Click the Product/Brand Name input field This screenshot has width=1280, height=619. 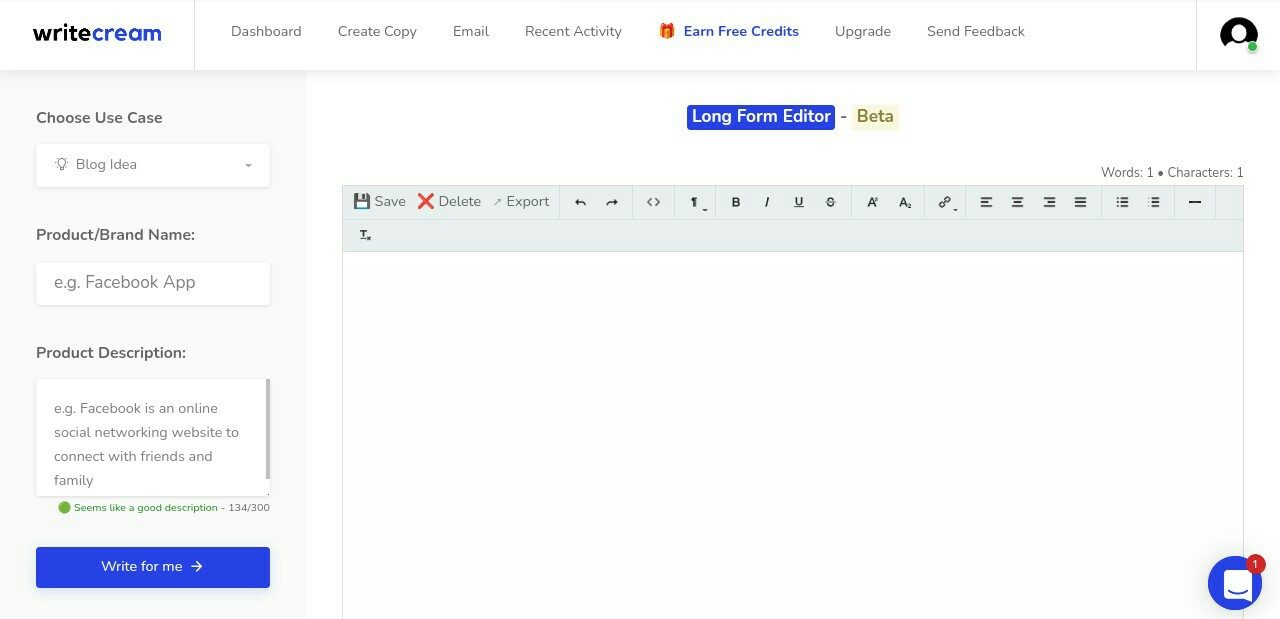152,283
